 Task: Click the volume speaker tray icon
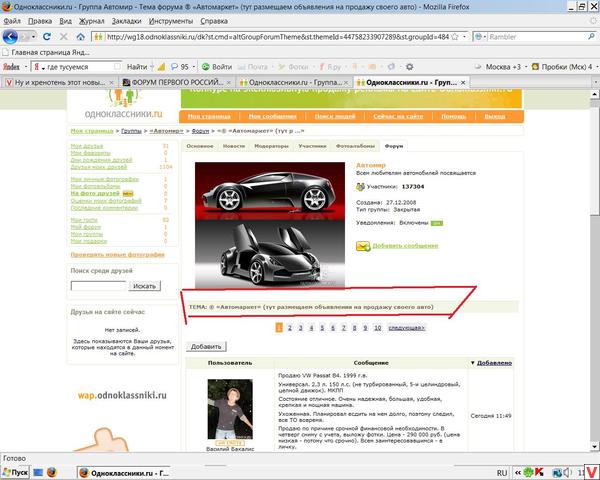[567, 473]
